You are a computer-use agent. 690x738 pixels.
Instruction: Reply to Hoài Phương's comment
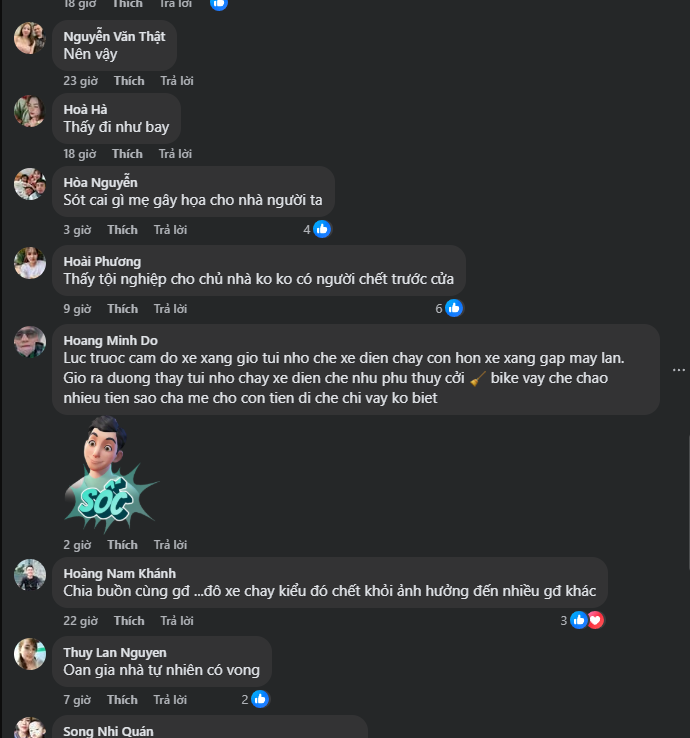pyautogui.click(x=170, y=308)
